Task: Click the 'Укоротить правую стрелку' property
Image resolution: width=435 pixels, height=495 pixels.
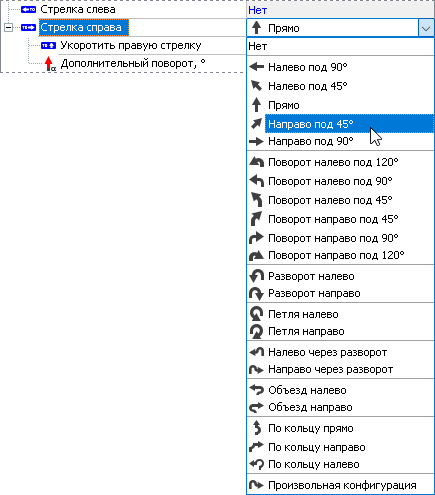Action: click(131, 46)
